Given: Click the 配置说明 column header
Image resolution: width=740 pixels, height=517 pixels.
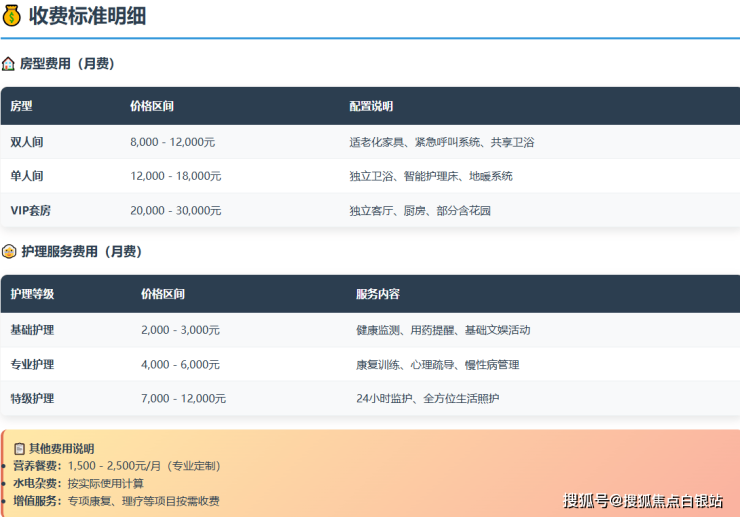Looking at the screenshot, I should (x=371, y=106).
